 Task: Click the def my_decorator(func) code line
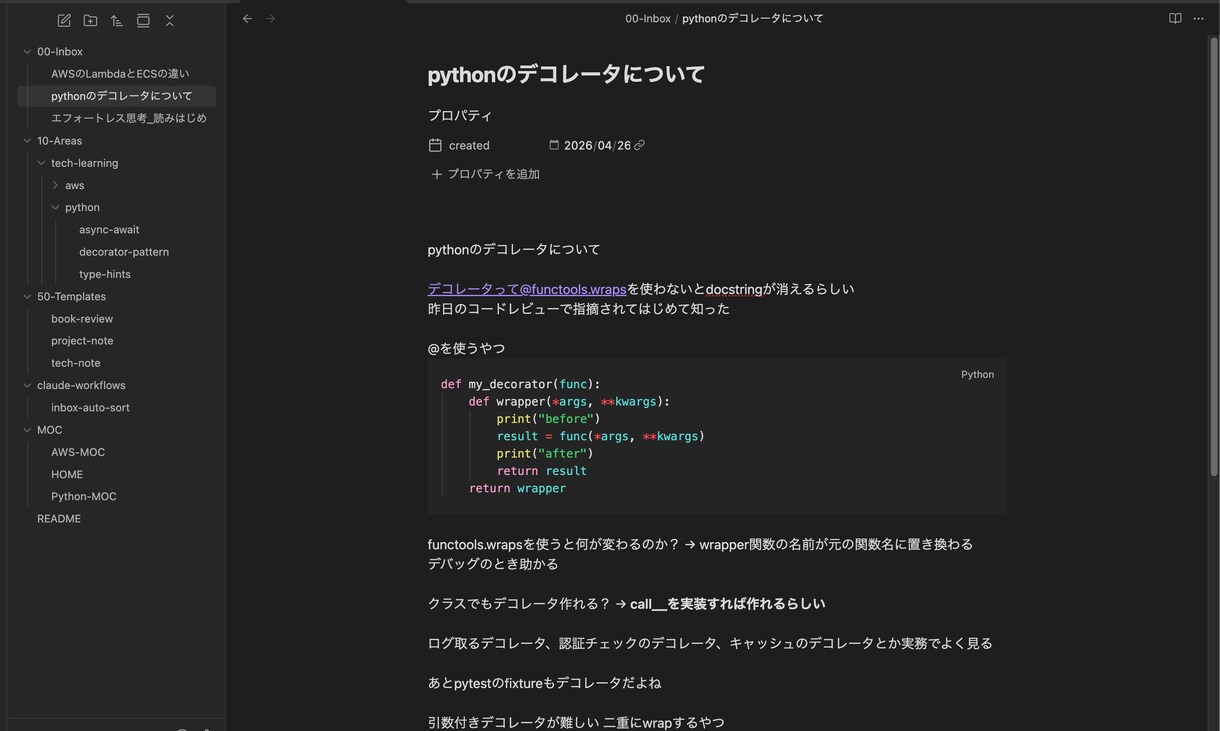[x=520, y=384]
